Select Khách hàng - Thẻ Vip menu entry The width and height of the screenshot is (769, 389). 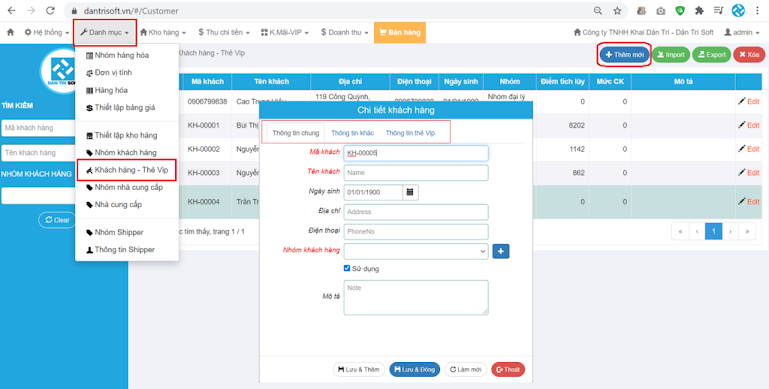click(x=127, y=170)
